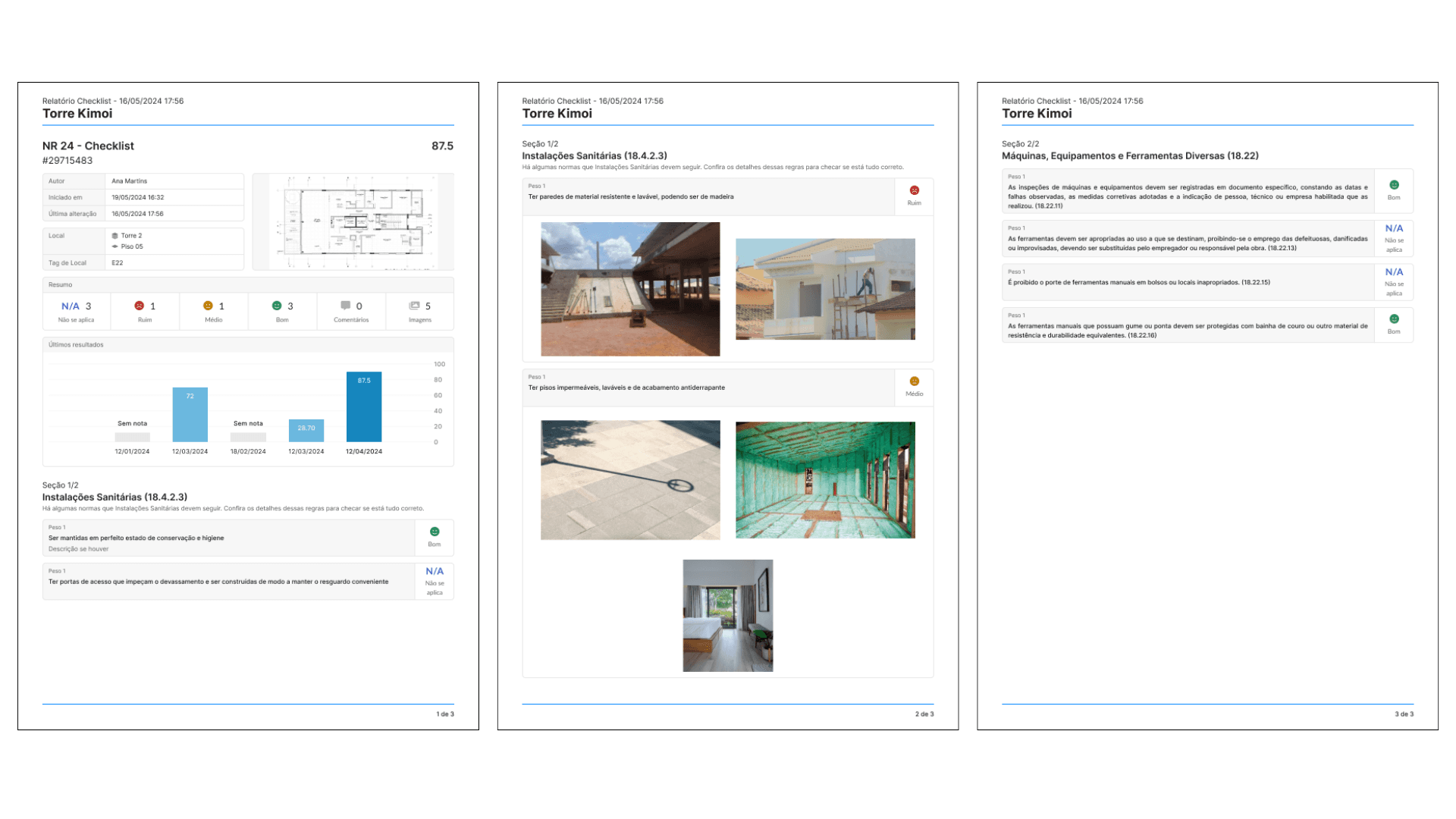Click the 'Torre Kimoi' heading on page 3
The height and width of the screenshot is (819, 1456).
(1037, 114)
